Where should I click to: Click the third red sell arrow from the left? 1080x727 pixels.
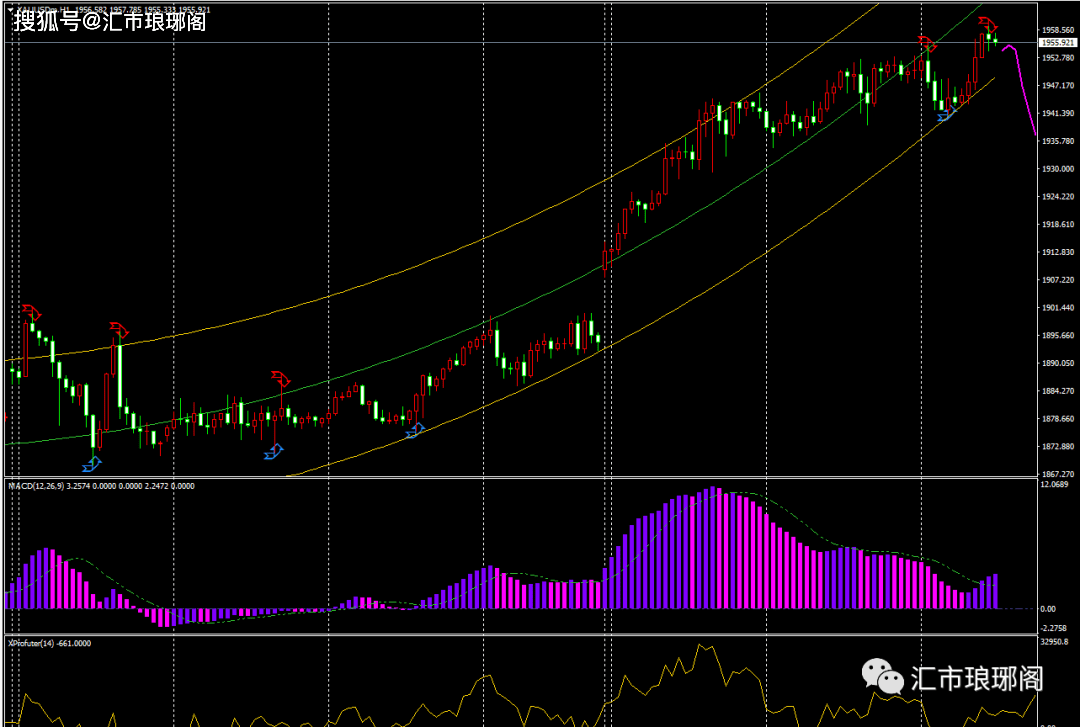click(280, 377)
